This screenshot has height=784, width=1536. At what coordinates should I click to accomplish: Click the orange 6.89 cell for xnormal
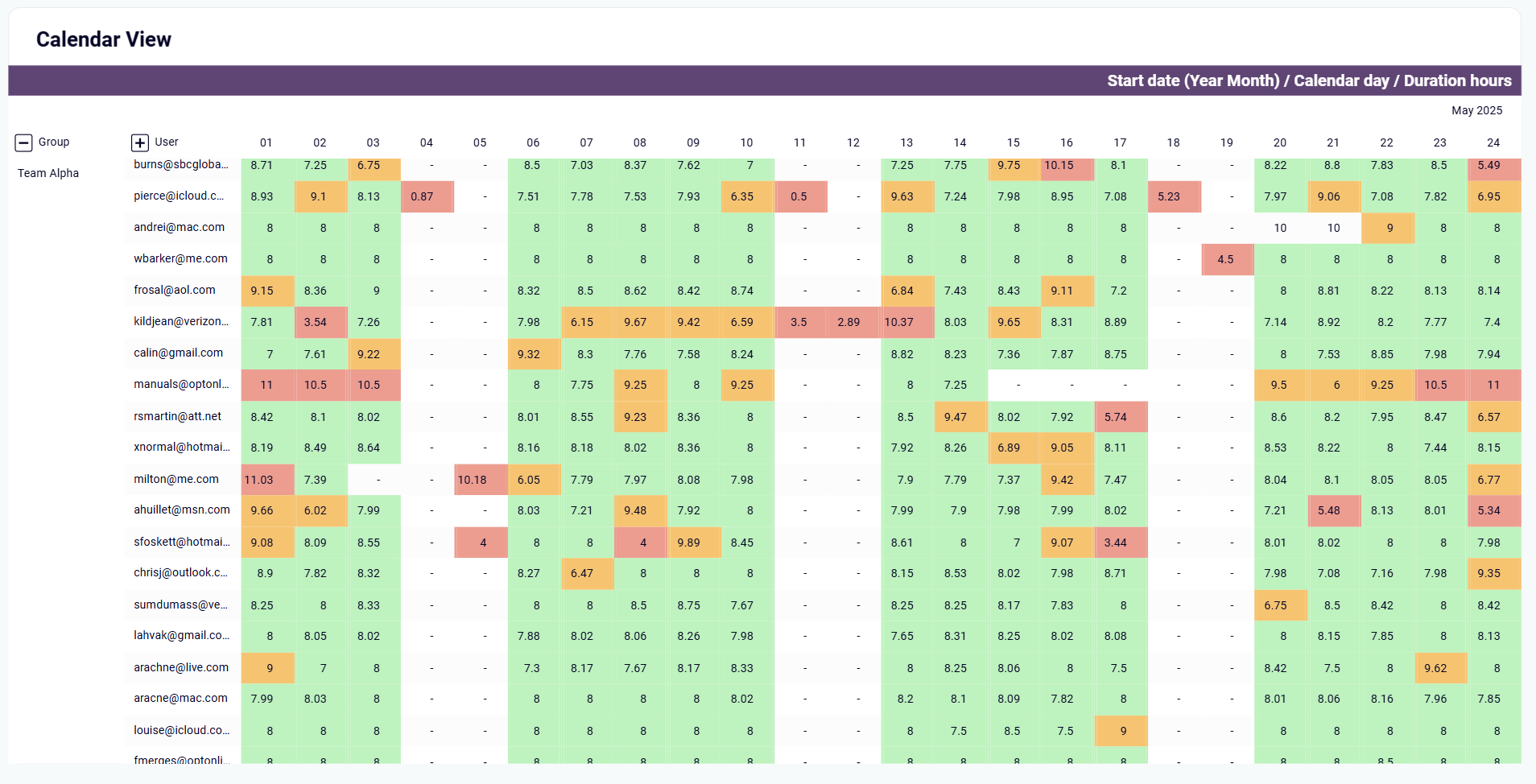tap(1014, 448)
